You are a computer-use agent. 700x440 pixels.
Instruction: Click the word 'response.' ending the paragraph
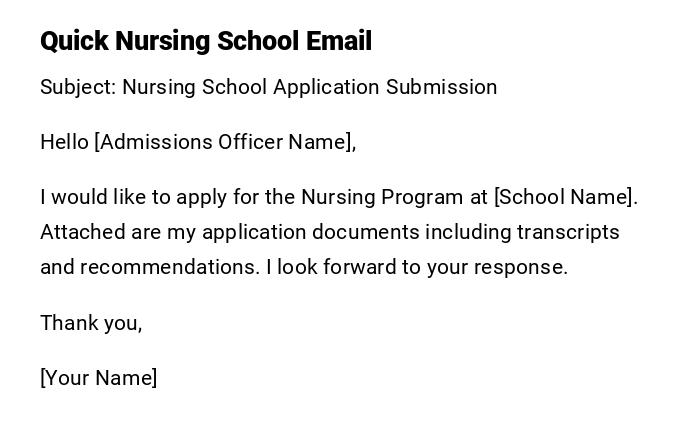(528, 267)
